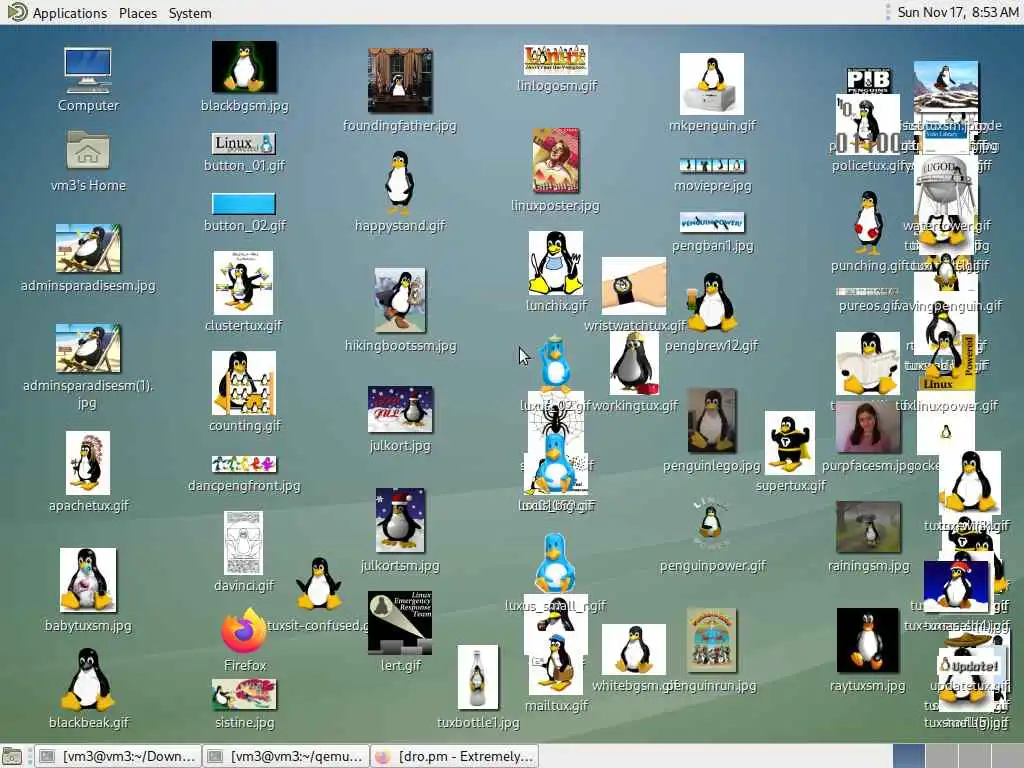Switch to the vm3@vm3:~/qemu... terminal task
Image resolution: width=1024 pixels, height=768 pixels.
coord(285,756)
